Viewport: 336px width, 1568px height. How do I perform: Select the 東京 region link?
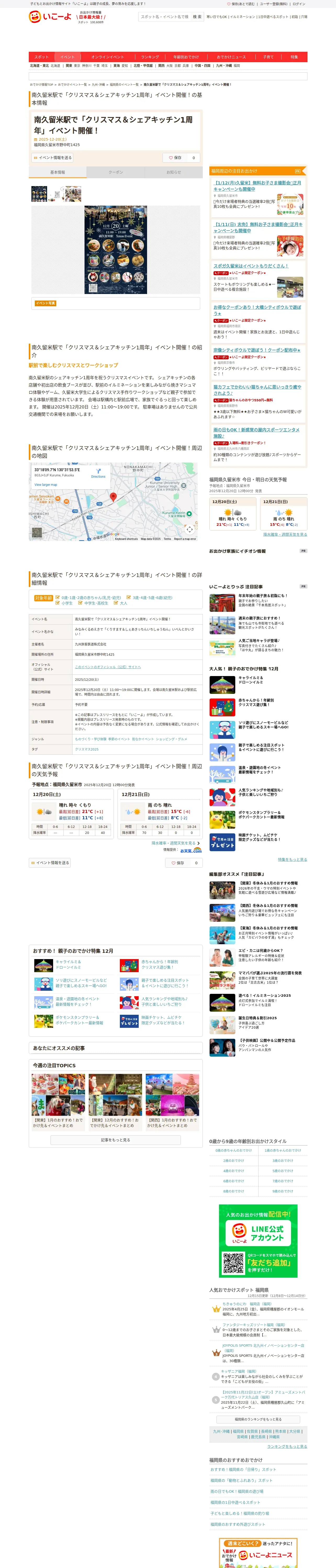click(x=77, y=66)
